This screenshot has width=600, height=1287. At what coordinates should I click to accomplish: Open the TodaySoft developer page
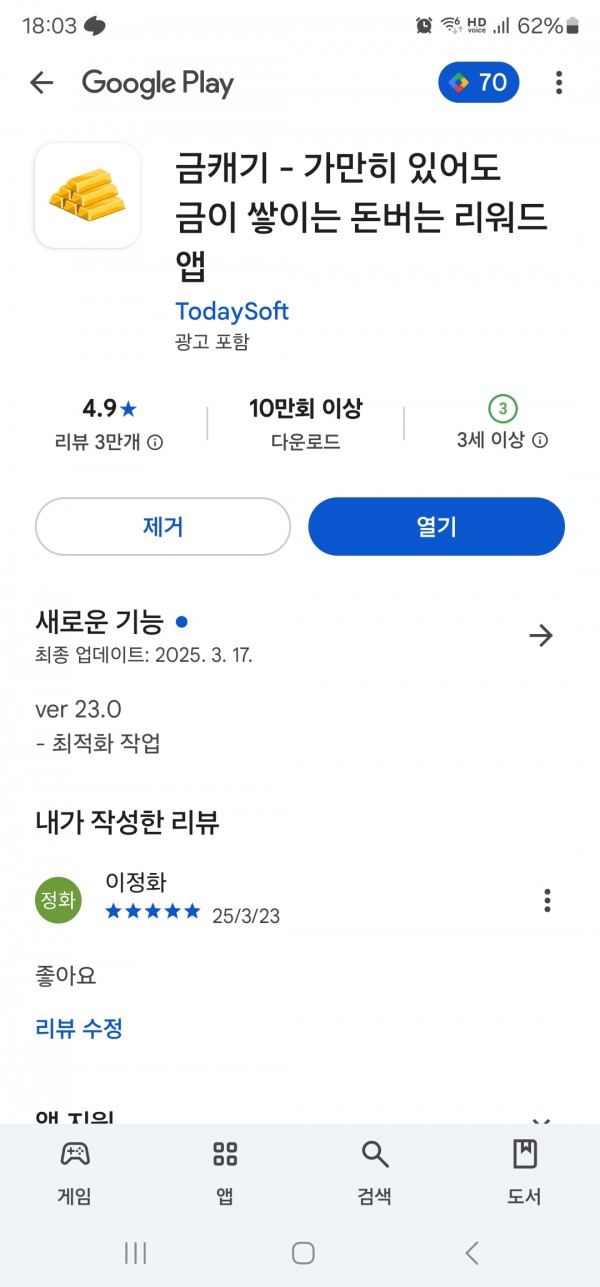tap(232, 311)
